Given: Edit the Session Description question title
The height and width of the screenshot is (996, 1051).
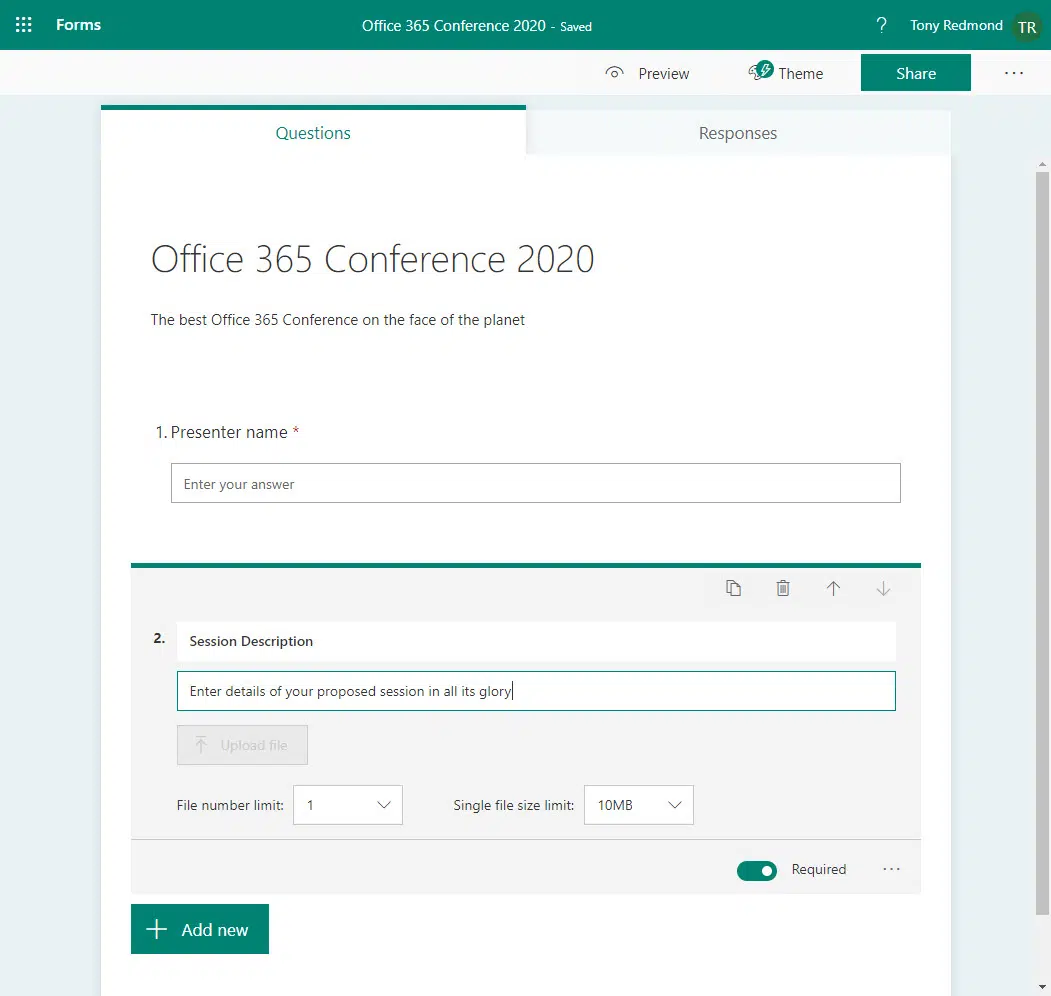Looking at the screenshot, I should 536,641.
